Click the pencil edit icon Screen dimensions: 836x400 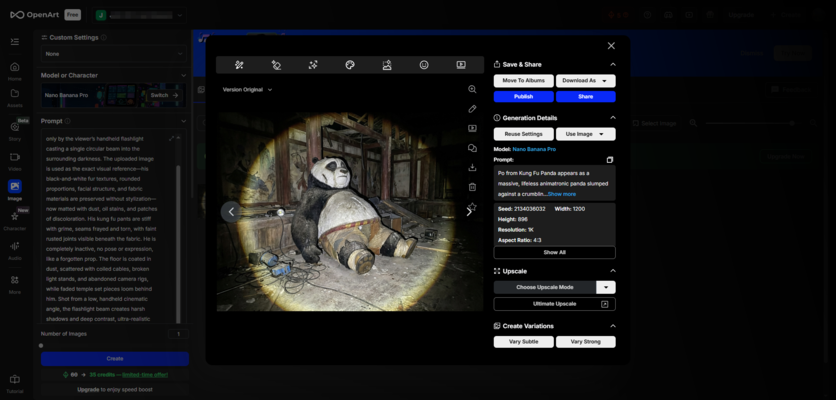click(x=472, y=109)
